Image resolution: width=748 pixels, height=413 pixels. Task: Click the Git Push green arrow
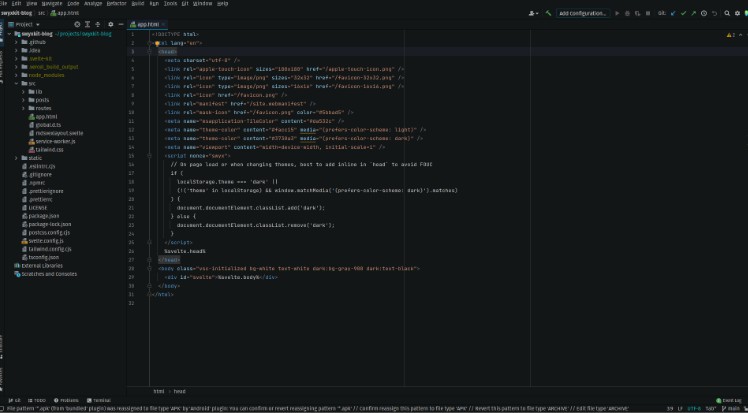point(693,13)
